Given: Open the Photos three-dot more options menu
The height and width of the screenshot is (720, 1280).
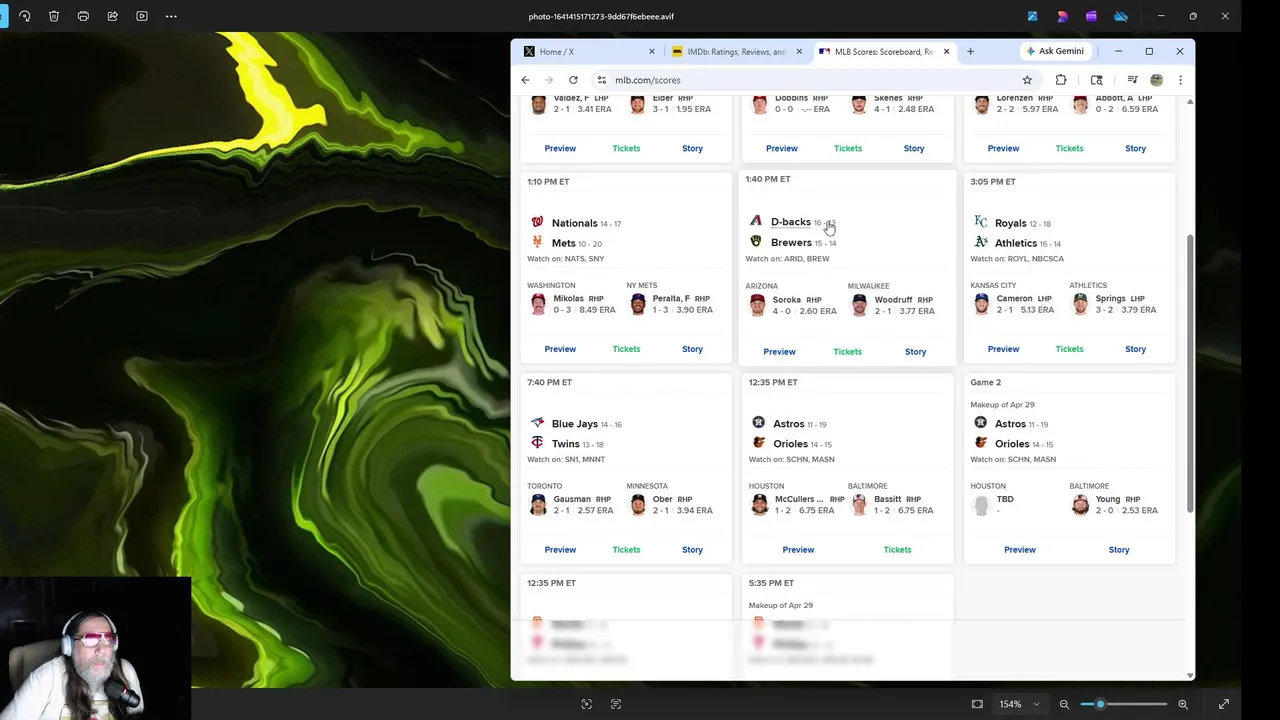Looking at the screenshot, I should (171, 16).
